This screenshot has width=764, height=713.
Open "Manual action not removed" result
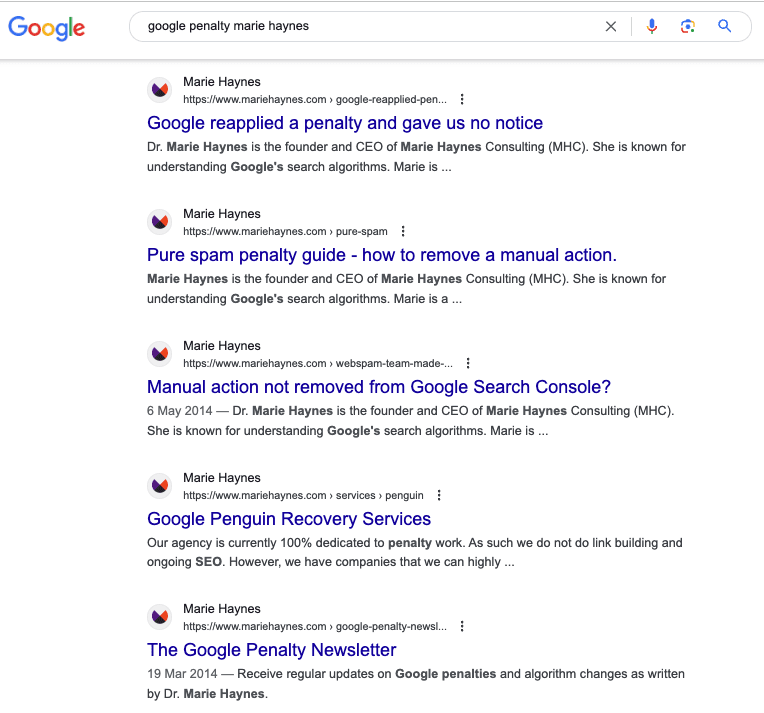click(x=379, y=387)
